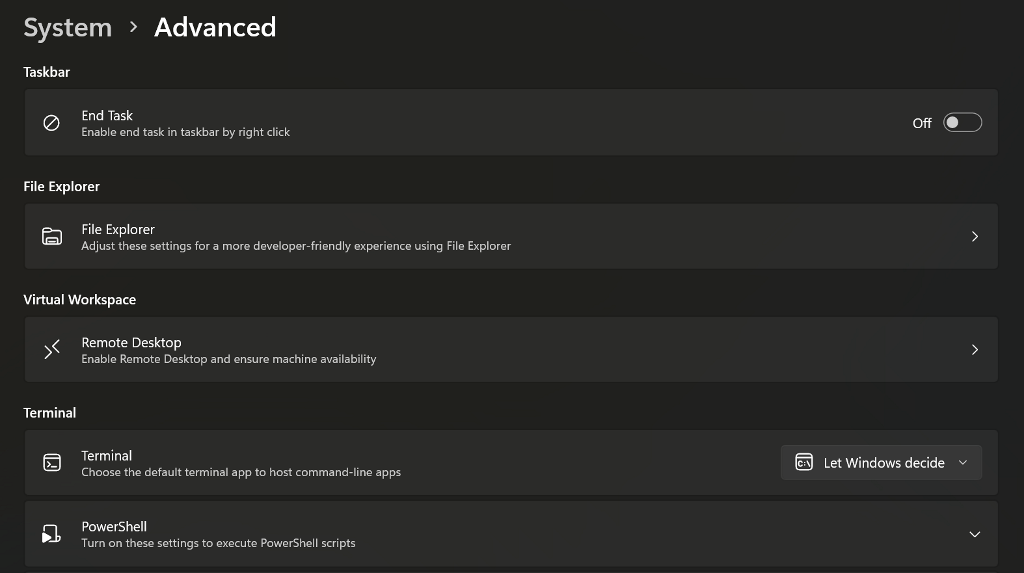Click the End Task prohibition icon
This screenshot has height=573, width=1024.
52,123
